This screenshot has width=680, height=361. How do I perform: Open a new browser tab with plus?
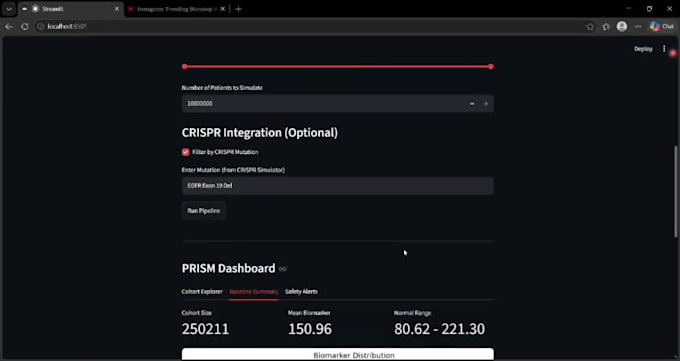(x=238, y=9)
